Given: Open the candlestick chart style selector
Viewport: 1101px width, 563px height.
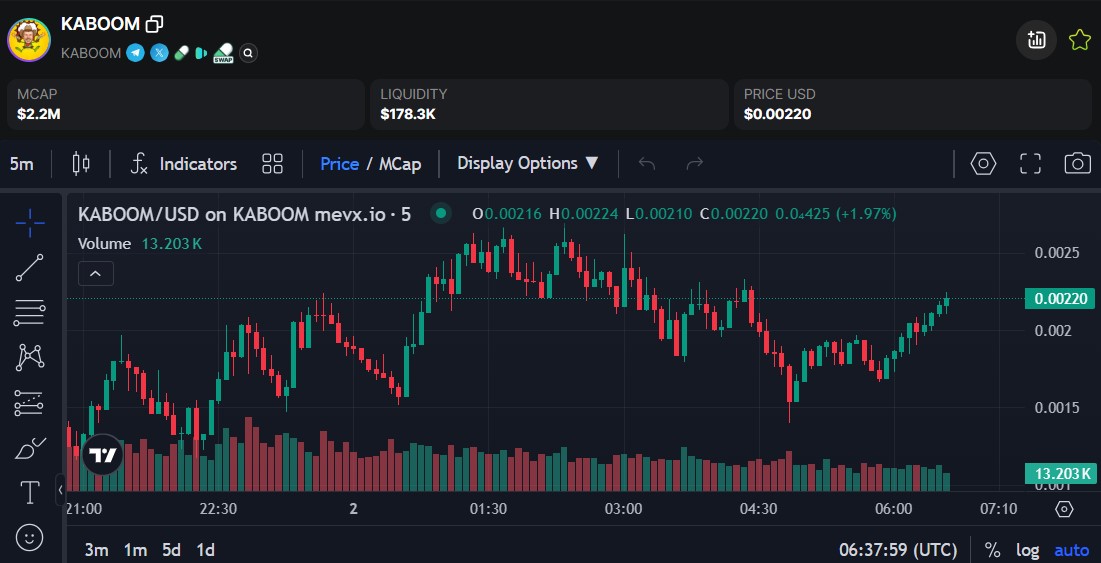Looking at the screenshot, I should (81, 164).
